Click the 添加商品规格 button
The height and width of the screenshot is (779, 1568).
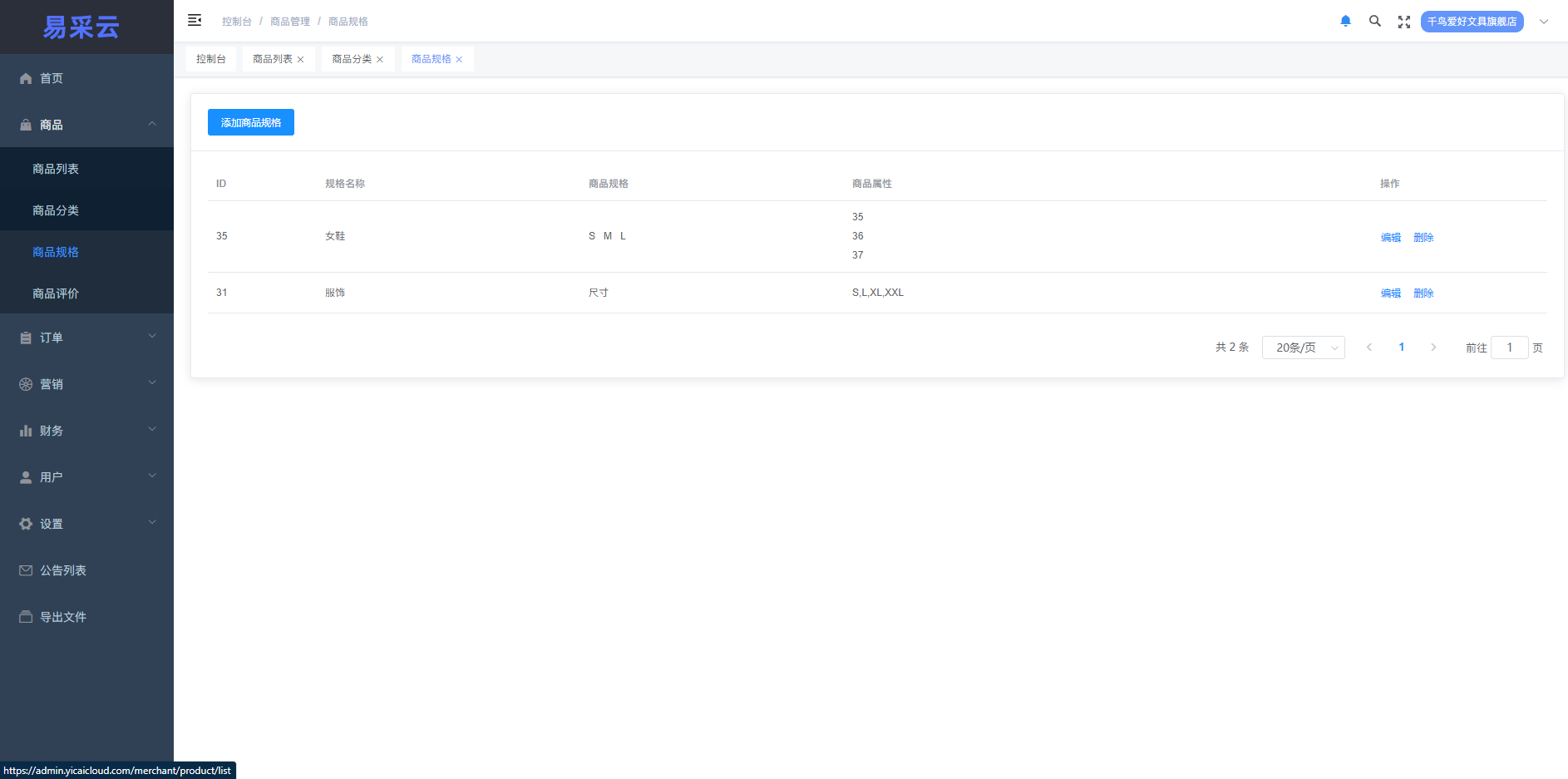[x=251, y=122]
